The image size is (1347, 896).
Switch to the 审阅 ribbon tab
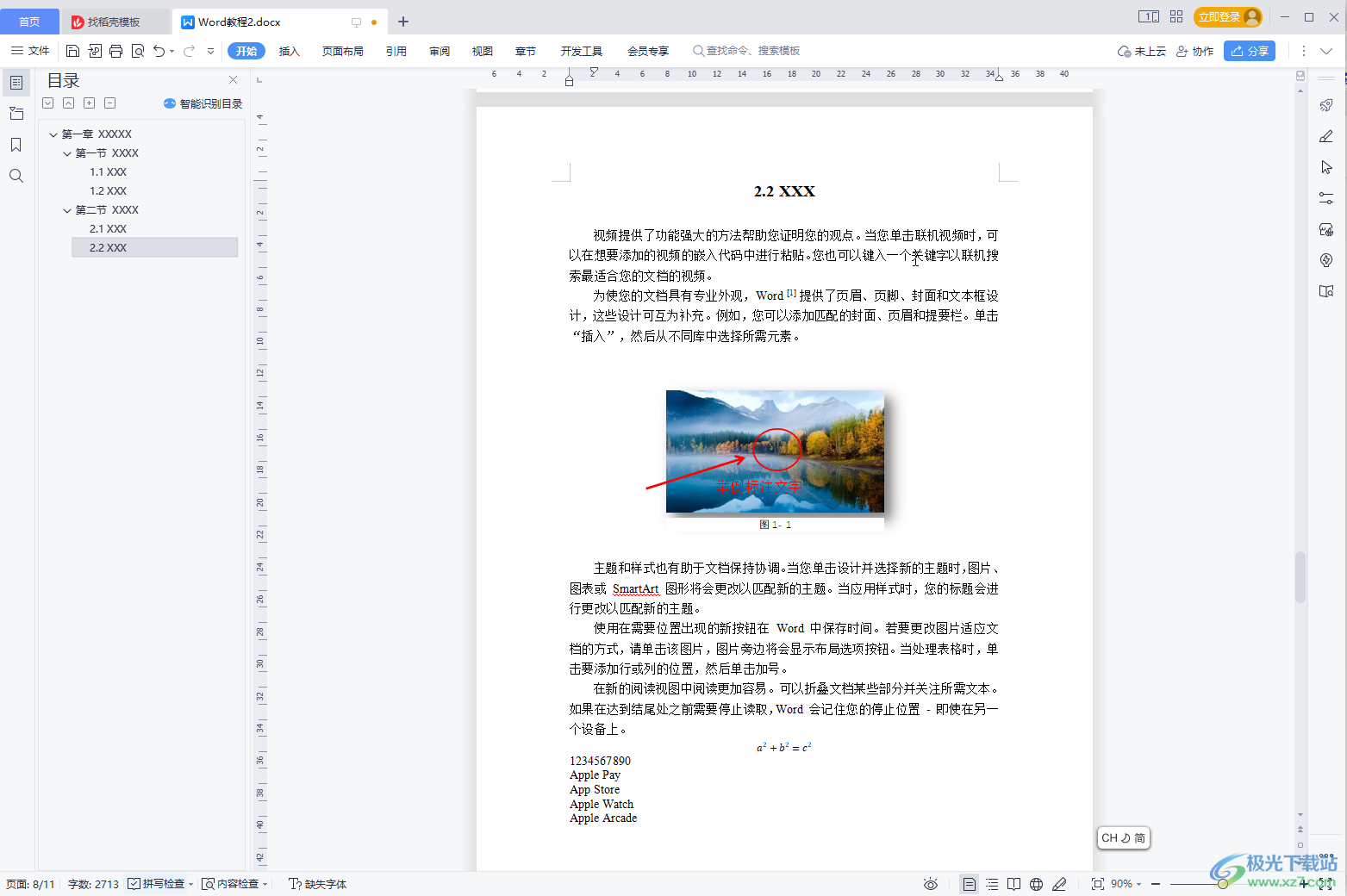440,51
